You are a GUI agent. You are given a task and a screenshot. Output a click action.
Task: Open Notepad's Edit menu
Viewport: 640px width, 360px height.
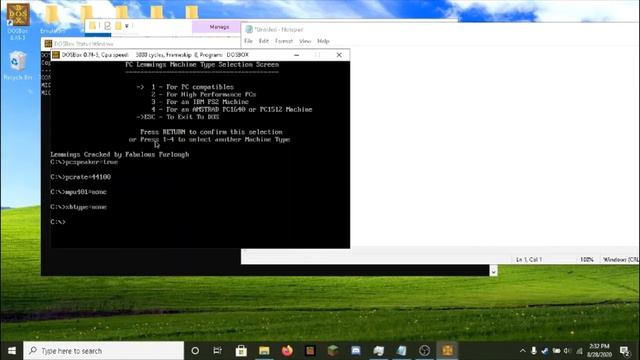click(264, 41)
